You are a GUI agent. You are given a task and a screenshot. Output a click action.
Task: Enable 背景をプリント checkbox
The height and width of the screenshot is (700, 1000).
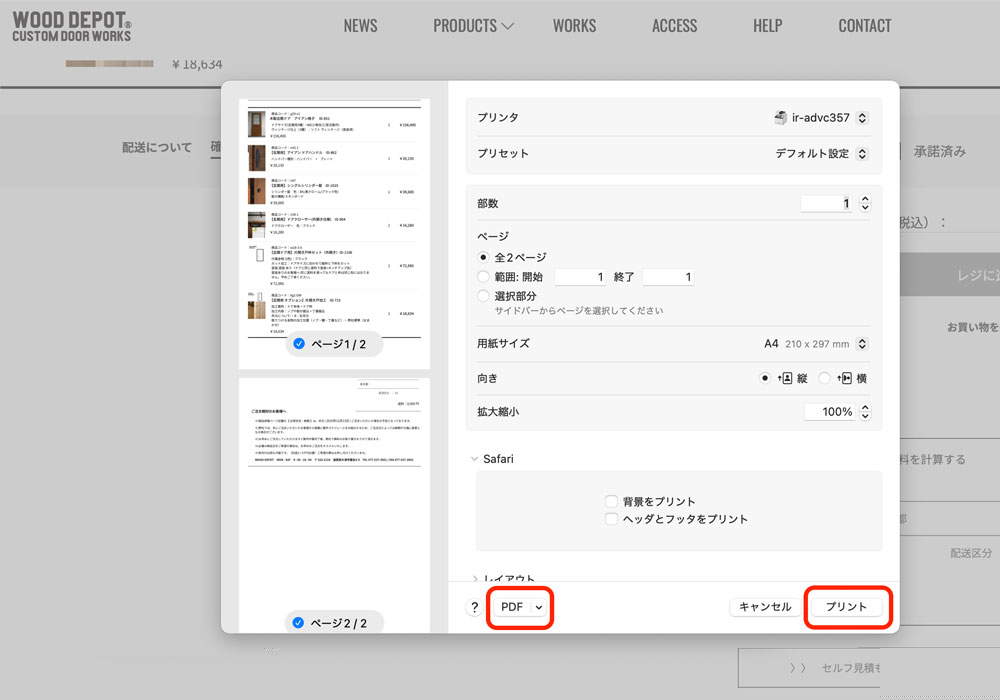[x=611, y=501]
